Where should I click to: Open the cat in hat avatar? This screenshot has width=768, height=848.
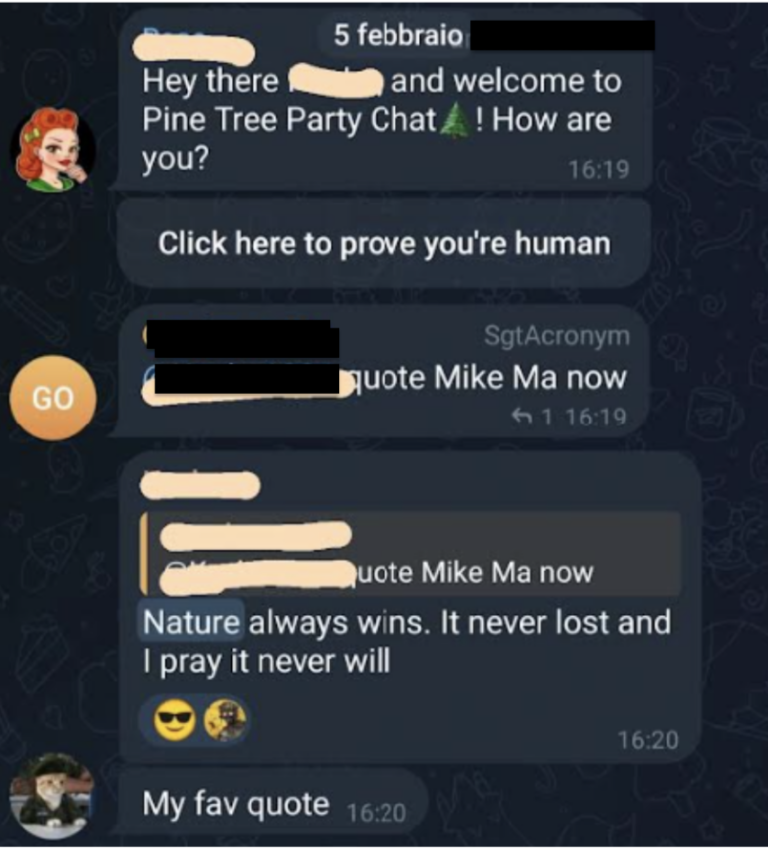(52, 796)
